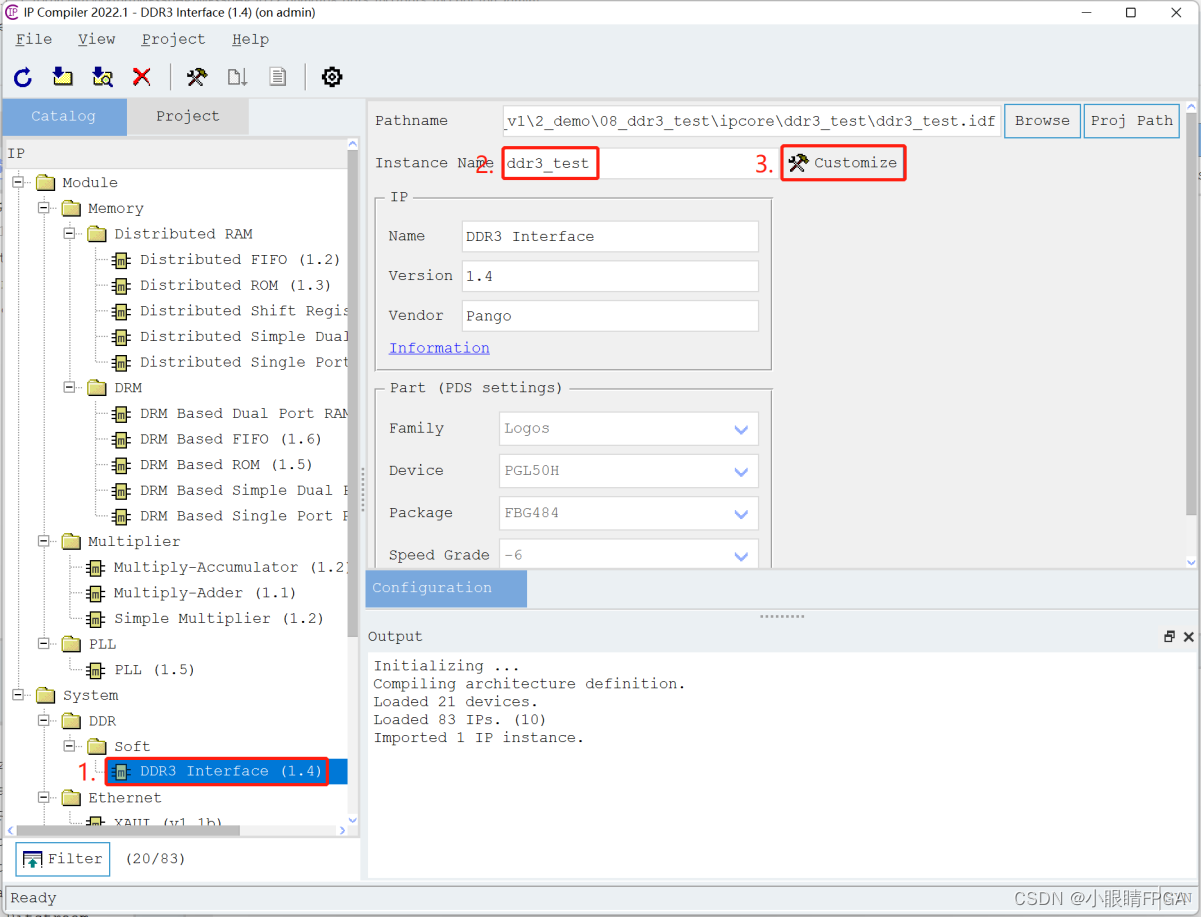1201x917 pixels.
Task: Open the Information link
Action: [x=439, y=348]
